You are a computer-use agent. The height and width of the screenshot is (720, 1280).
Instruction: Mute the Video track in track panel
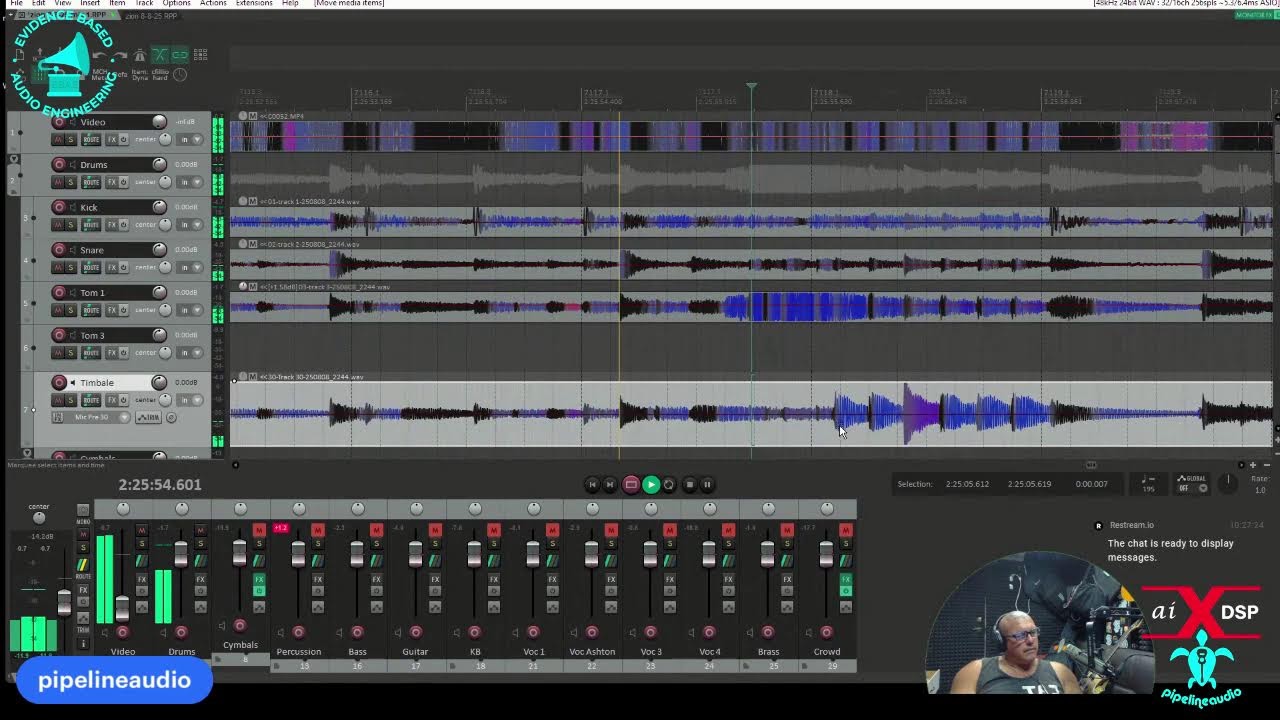point(58,139)
